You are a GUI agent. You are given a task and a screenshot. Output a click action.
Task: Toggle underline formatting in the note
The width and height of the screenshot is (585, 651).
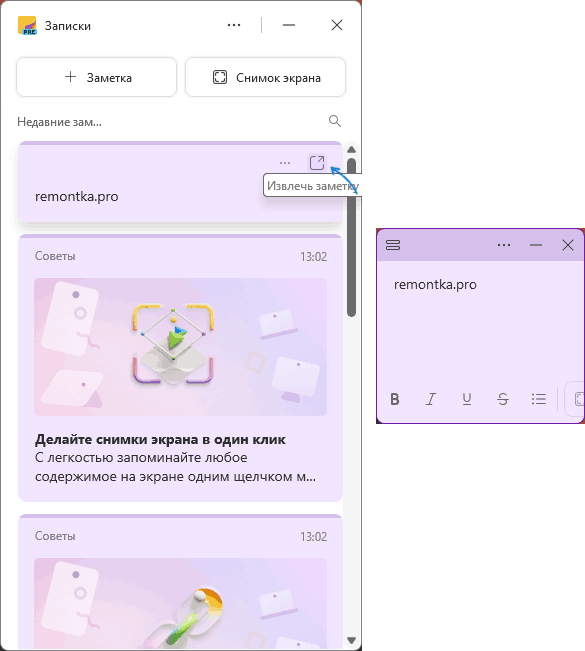[467, 399]
